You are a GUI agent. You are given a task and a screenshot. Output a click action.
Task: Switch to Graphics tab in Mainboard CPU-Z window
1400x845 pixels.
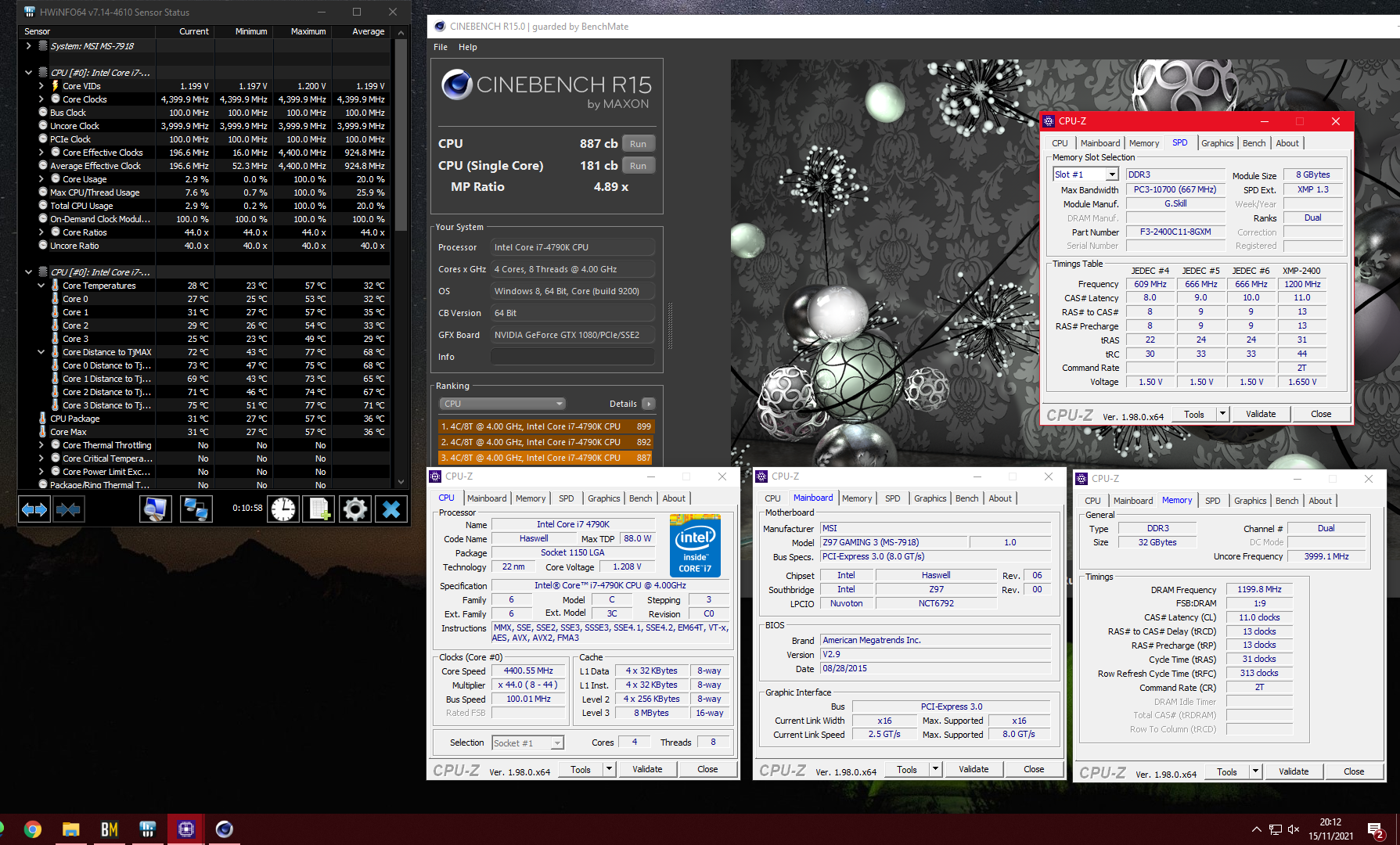point(930,498)
